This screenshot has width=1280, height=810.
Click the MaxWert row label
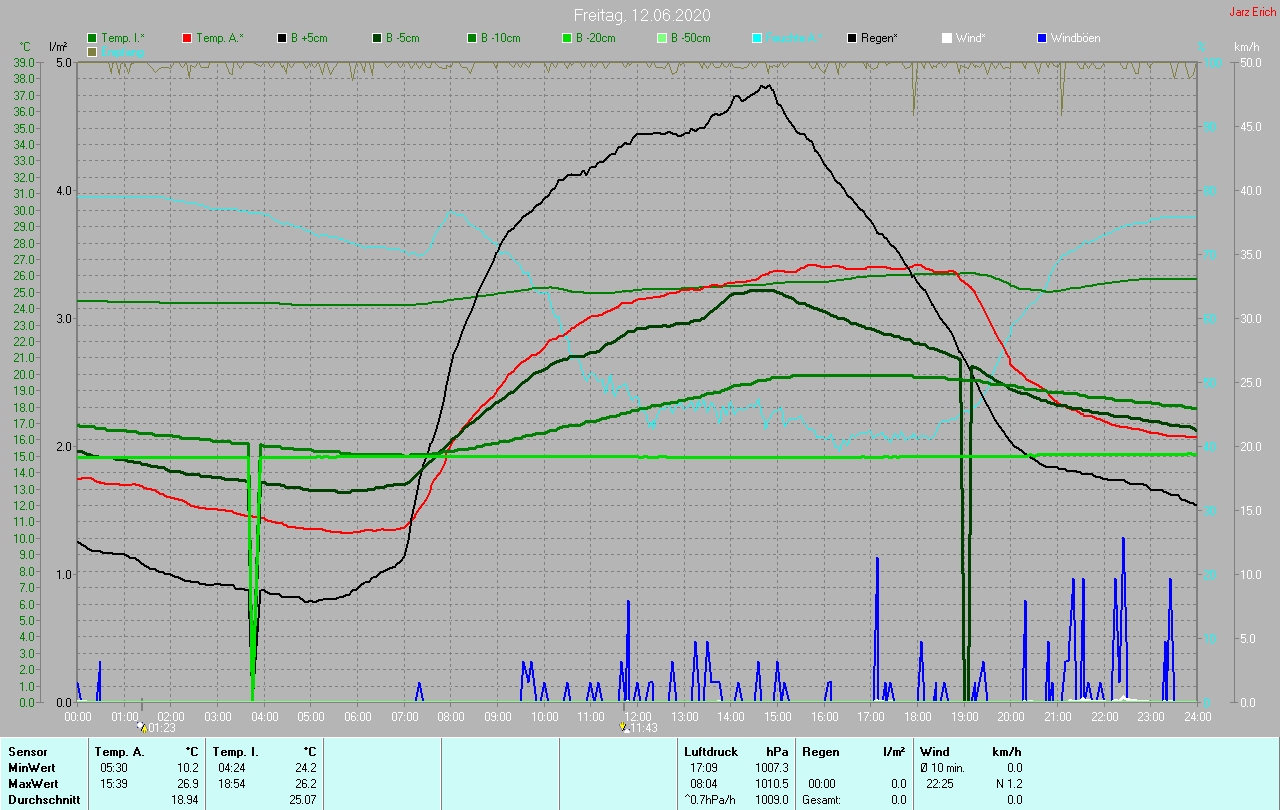[x=33, y=783]
